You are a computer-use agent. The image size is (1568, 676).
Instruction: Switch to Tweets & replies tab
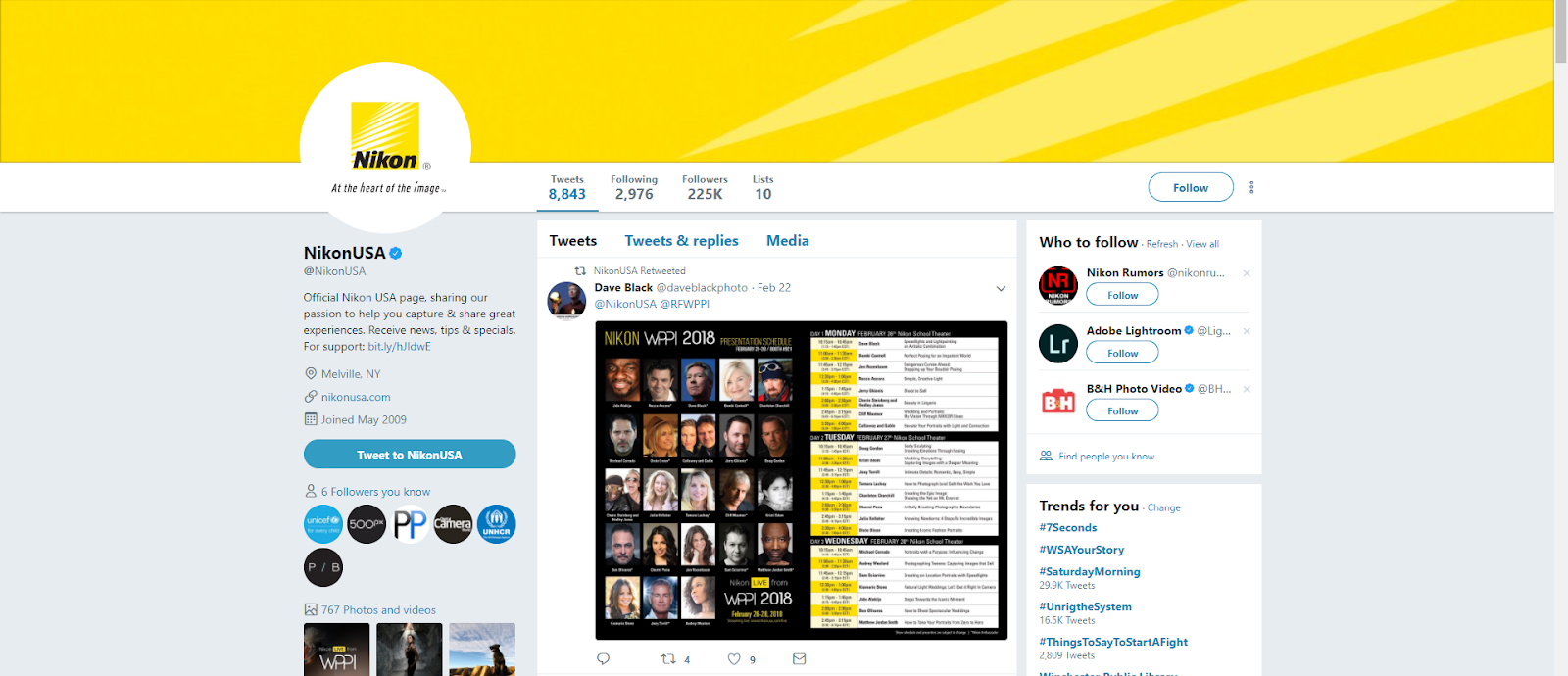tap(682, 240)
